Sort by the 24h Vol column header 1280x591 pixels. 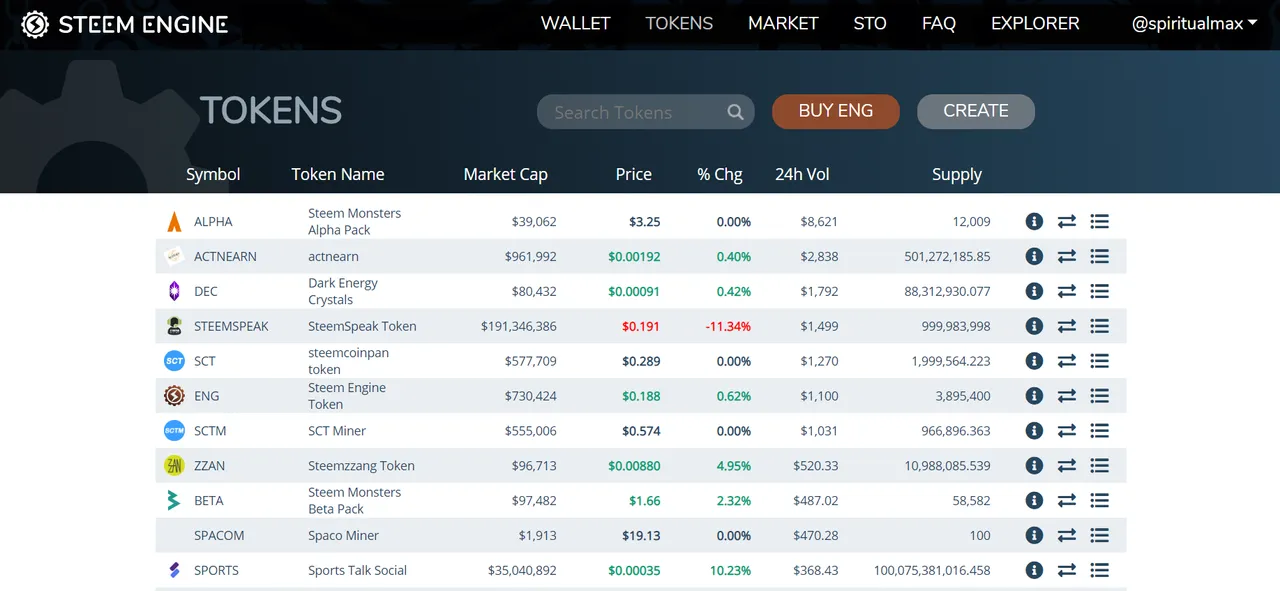pos(802,174)
